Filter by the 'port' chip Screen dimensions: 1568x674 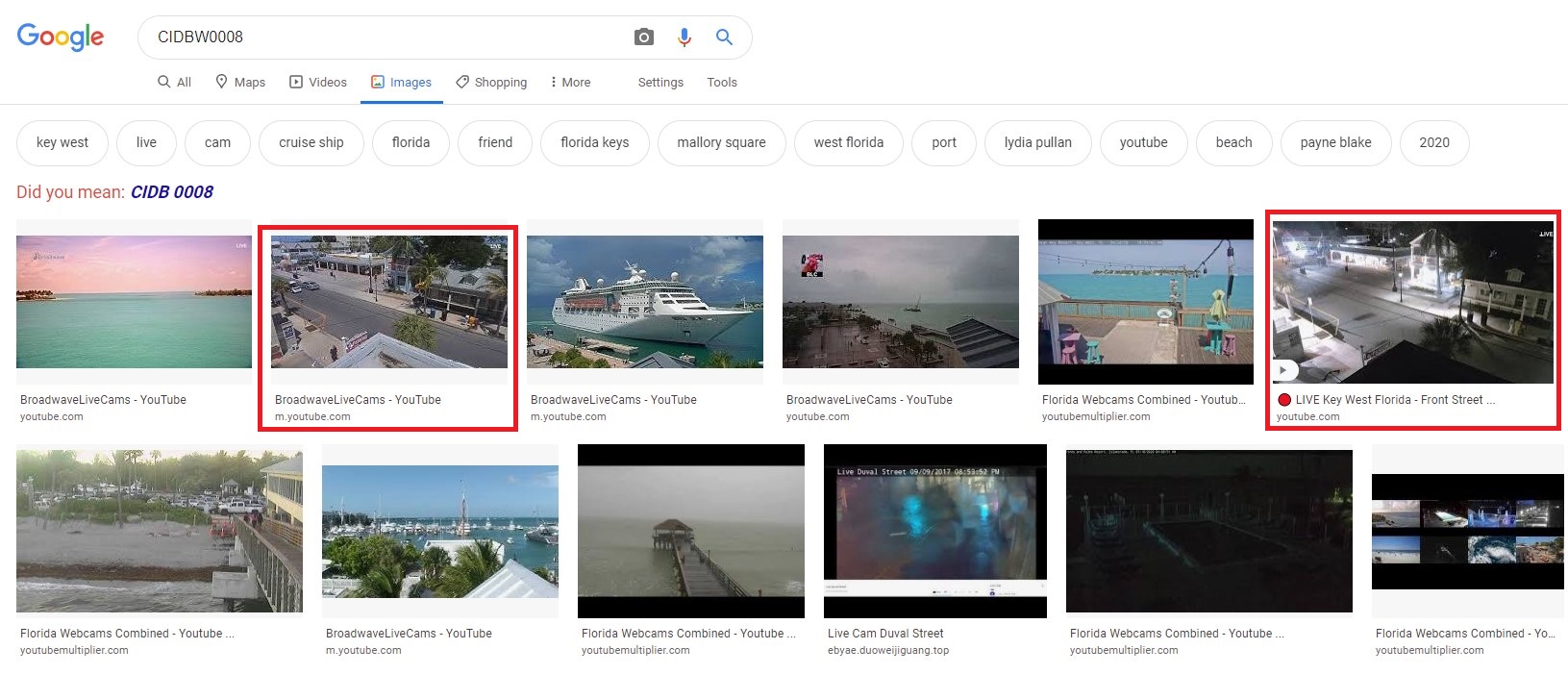(x=944, y=142)
